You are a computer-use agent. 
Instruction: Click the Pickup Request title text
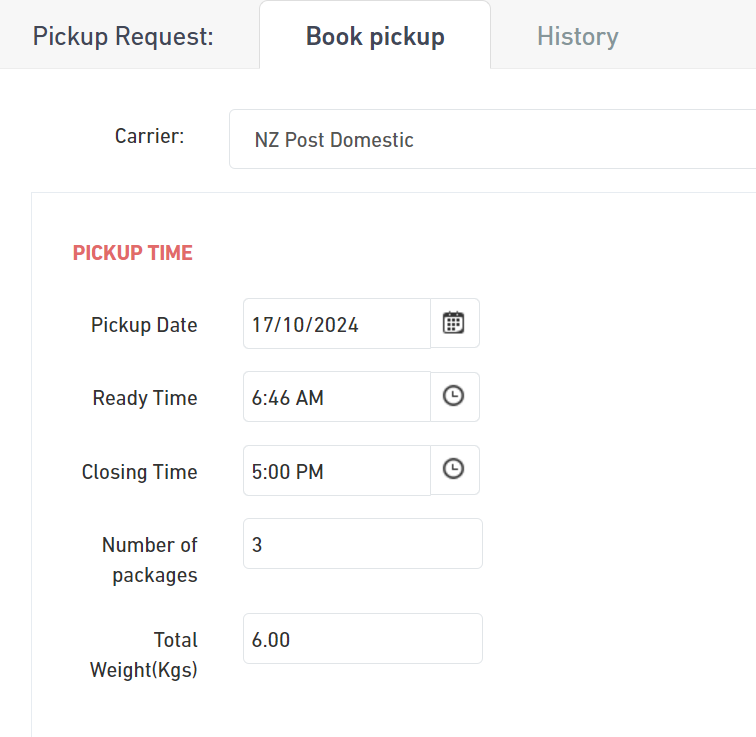tap(123, 37)
